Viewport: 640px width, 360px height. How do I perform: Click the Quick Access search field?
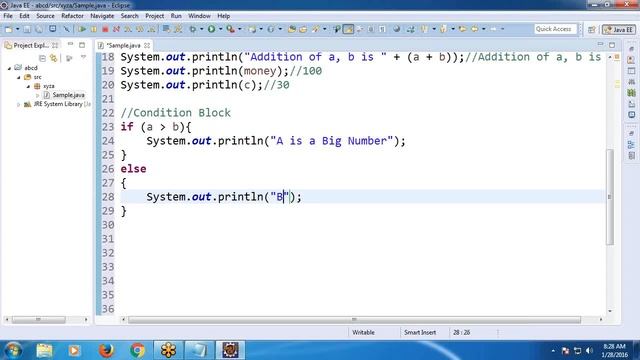[555, 29]
